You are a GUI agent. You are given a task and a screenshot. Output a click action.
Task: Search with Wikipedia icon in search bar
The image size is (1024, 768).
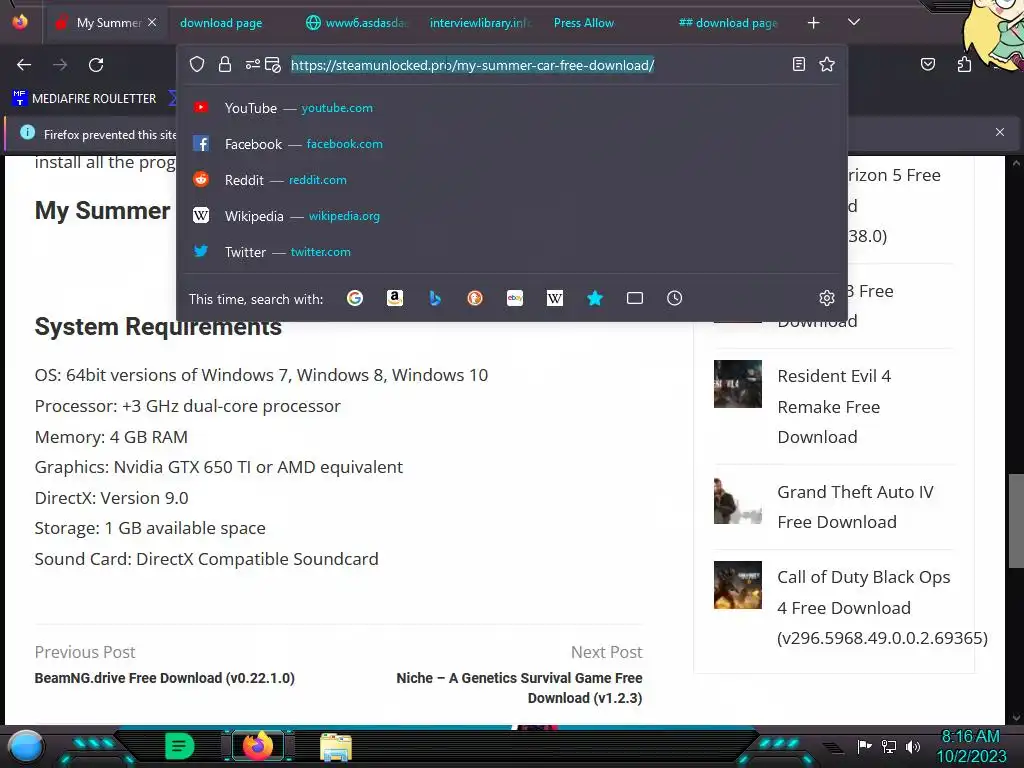pos(554,298)
